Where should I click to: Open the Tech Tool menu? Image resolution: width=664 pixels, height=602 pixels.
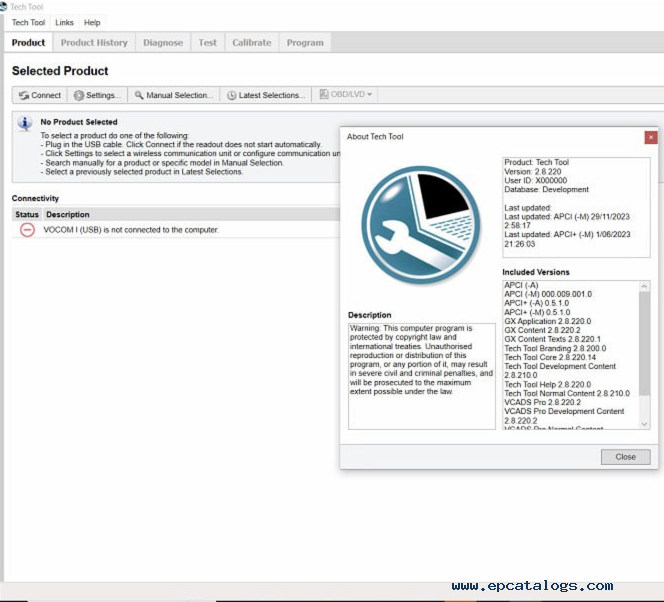[x=28, y=22]
